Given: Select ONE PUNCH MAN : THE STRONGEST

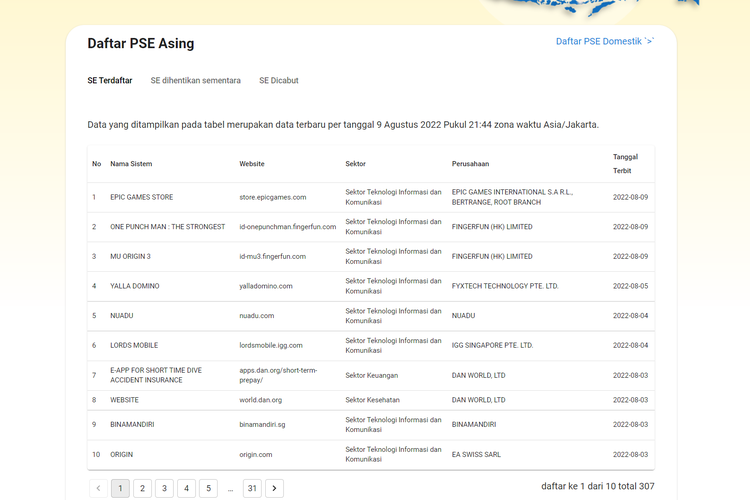Looking at the screenshot, I should [x=167, y=227].
